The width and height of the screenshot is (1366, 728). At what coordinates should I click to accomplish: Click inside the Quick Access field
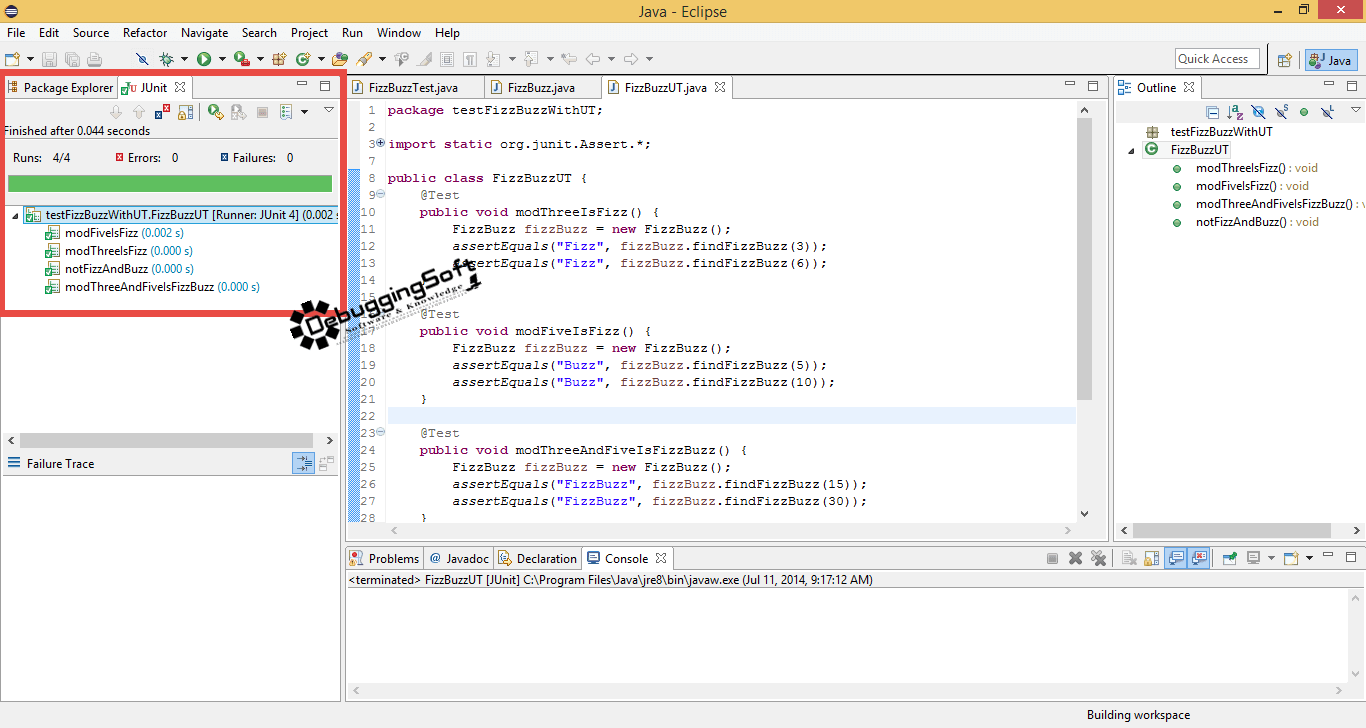(1216, 58)
